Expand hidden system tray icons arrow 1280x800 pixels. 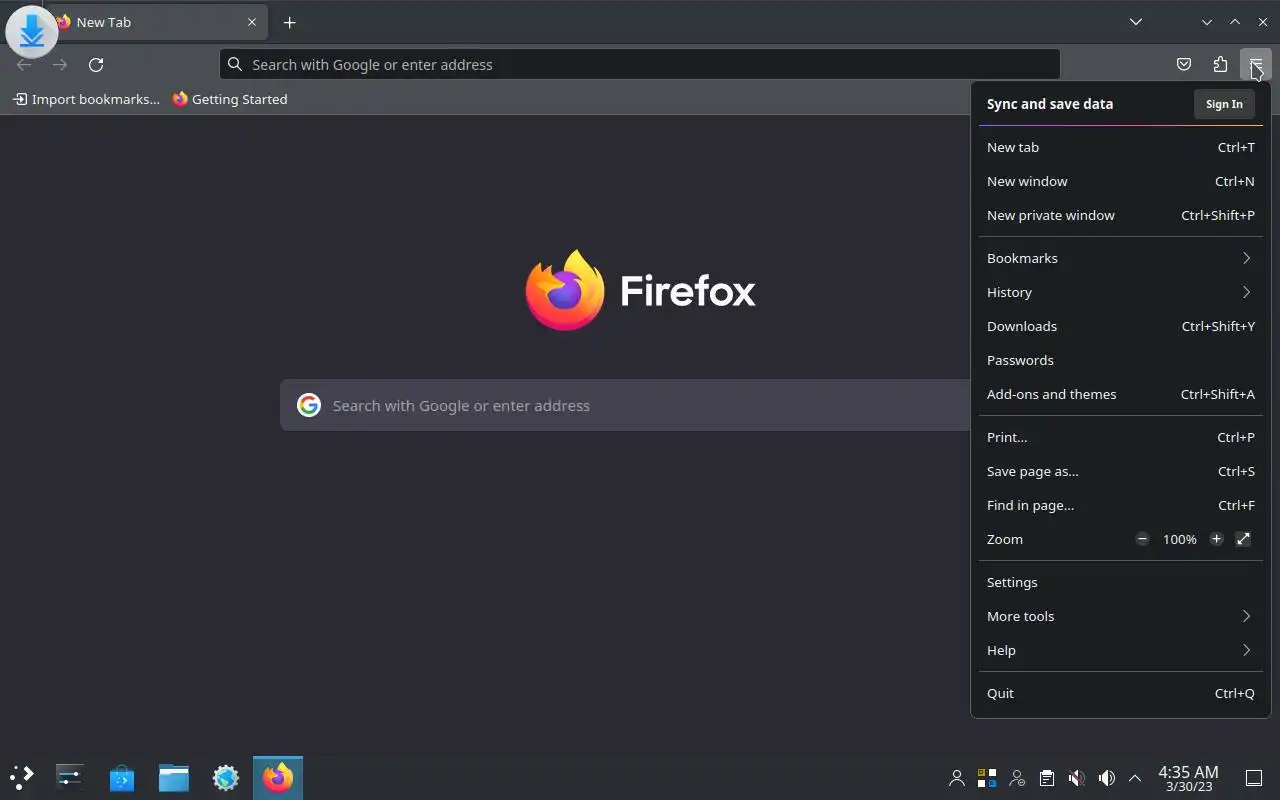1135,778
